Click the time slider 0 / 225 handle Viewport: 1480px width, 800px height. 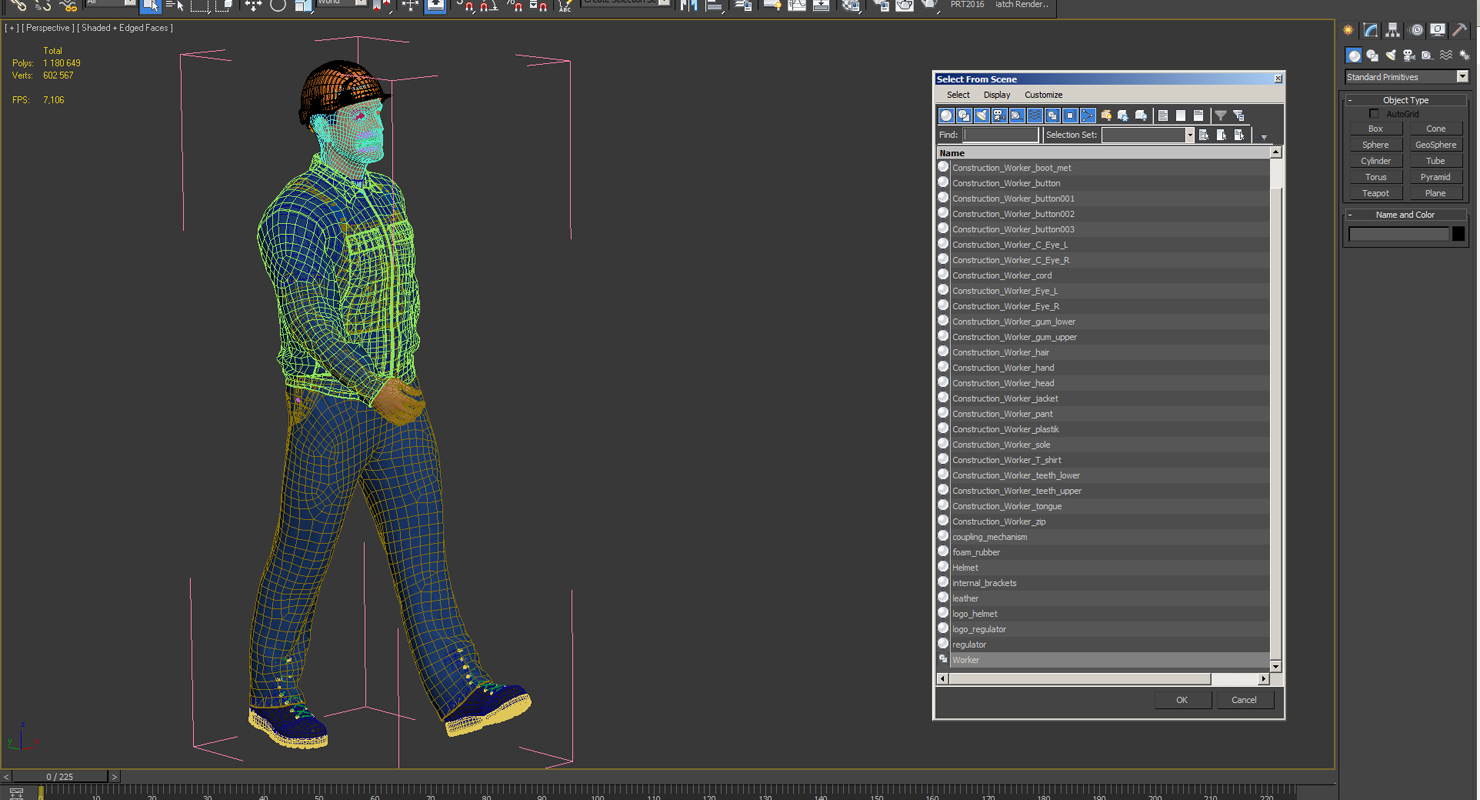(x=59, y=777)
